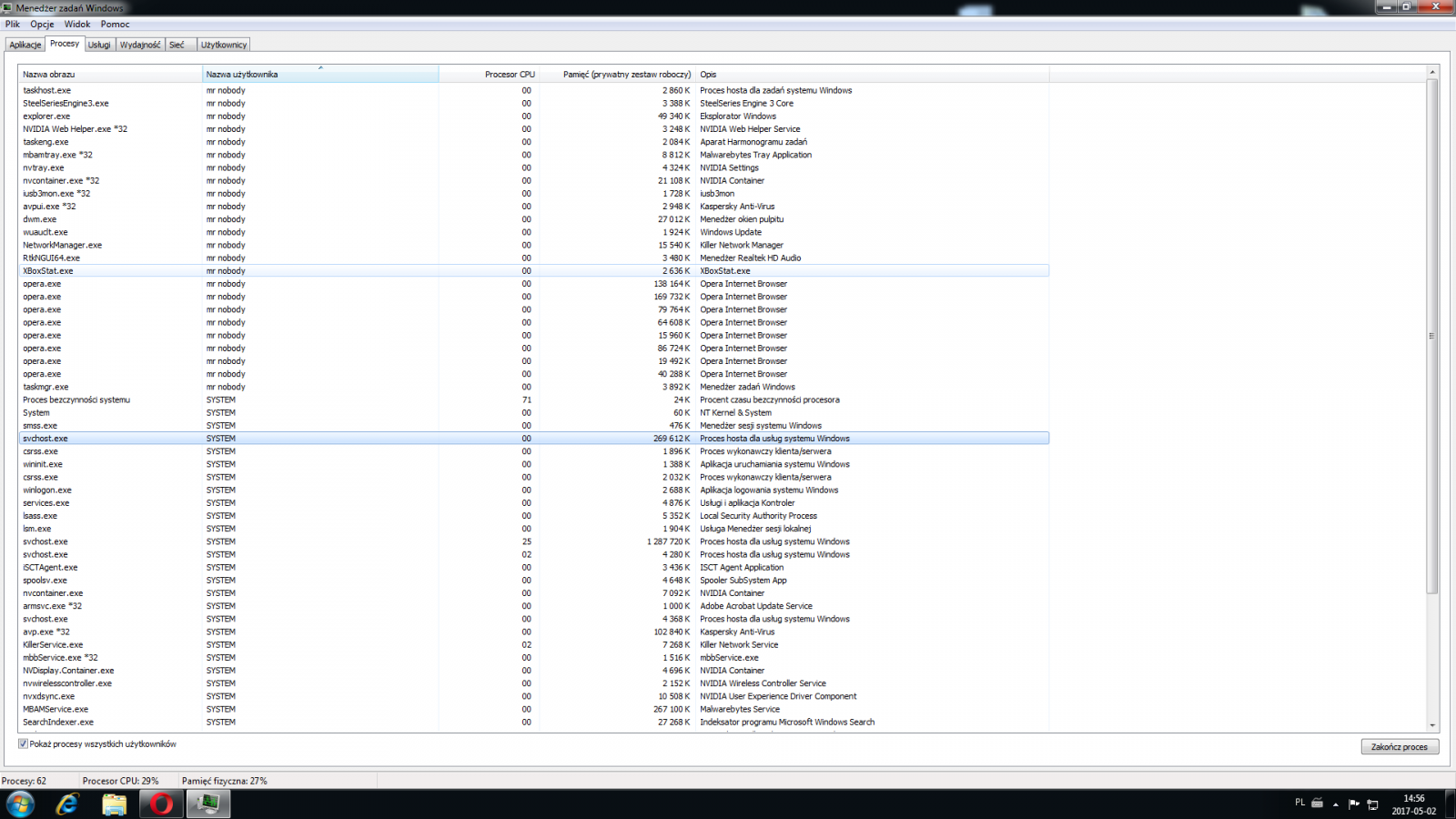Switch to the Wydajność tab

tap(140, 45)
